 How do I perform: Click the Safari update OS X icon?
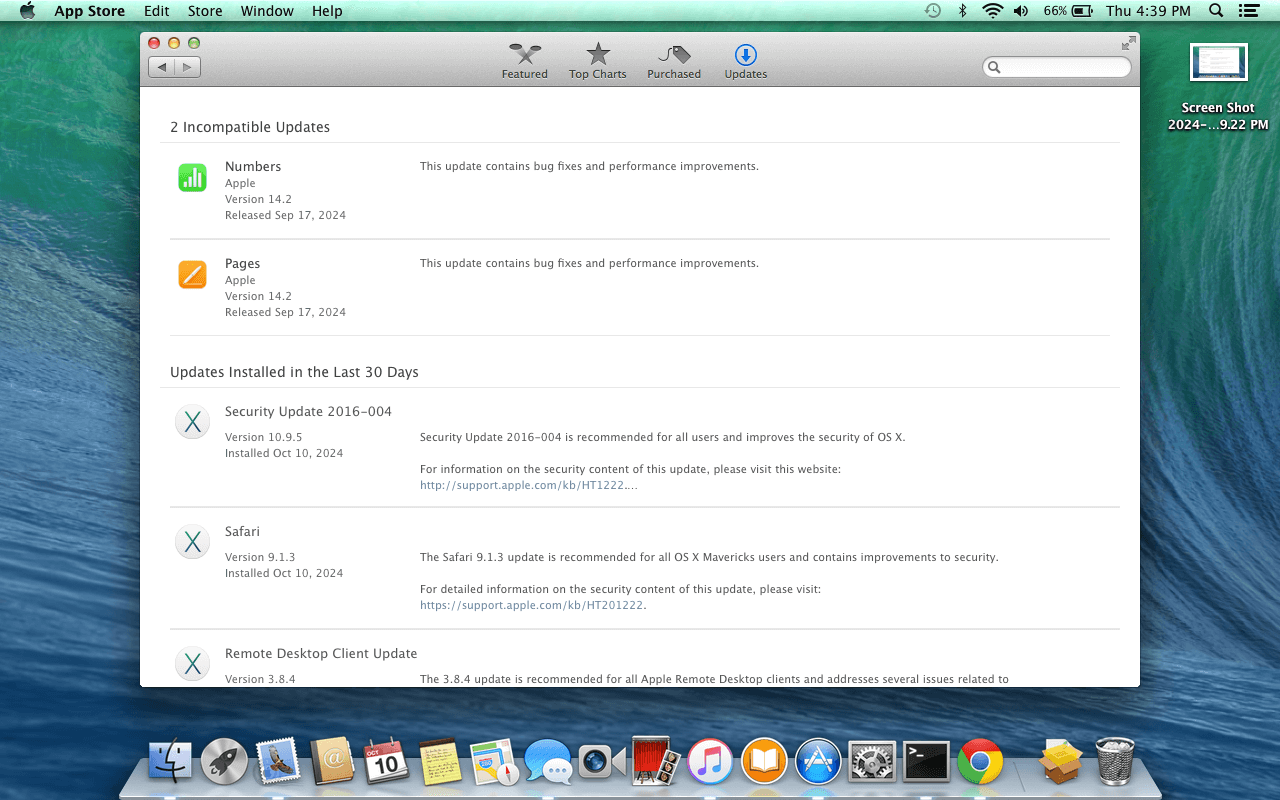tap(192, 542)
